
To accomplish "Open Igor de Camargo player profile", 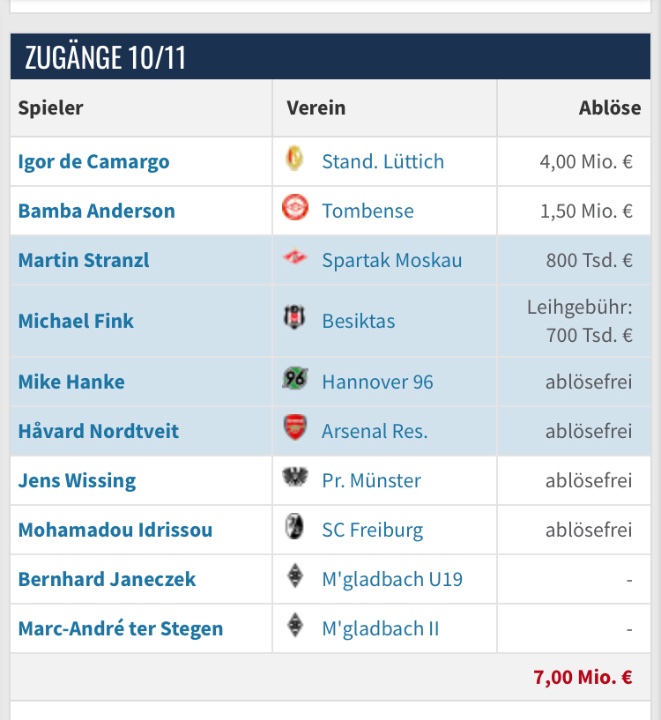I will click(x=94, y=162).
